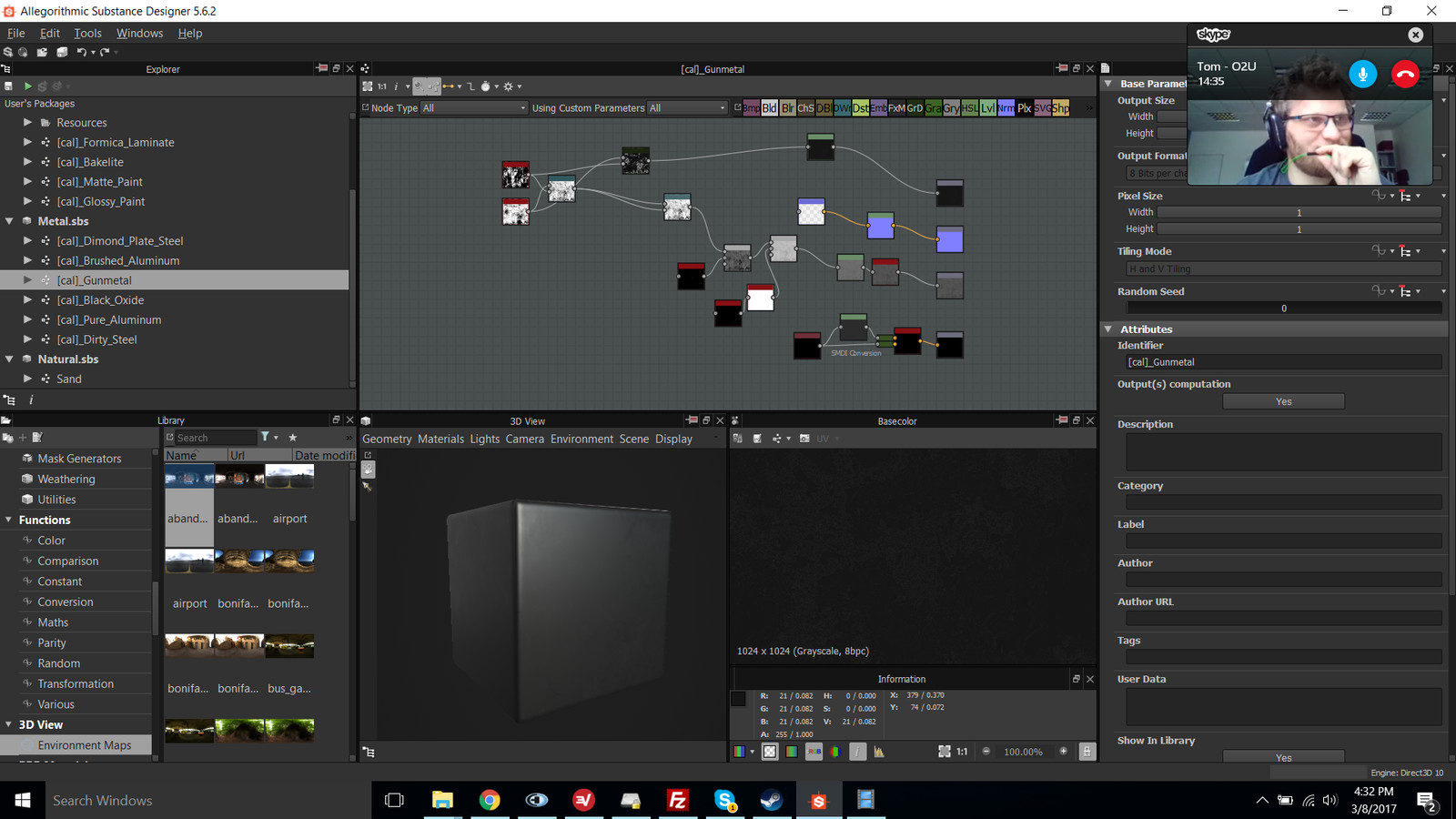This screenshot has width=1456, height=819.
Task: Sort Library by Name column header
Action: click(x=195, y=455)
